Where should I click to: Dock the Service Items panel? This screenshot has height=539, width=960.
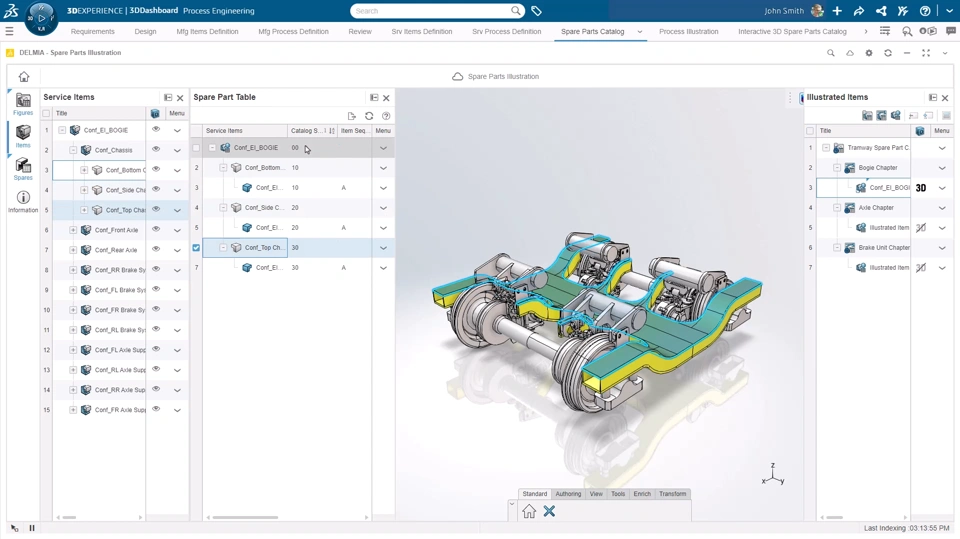(x=168, y=97)
